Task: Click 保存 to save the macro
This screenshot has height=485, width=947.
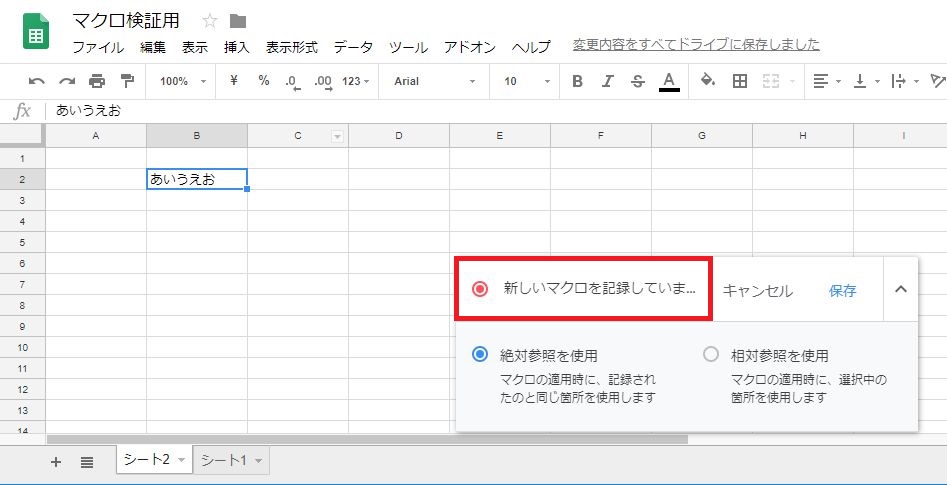Action: pos(842,291)
